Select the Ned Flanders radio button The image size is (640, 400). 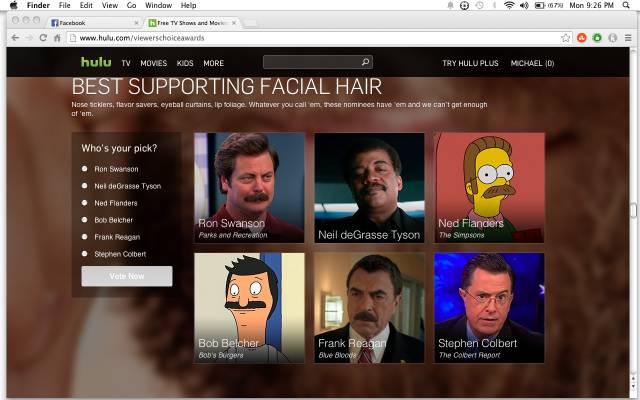tap(84, 203)
